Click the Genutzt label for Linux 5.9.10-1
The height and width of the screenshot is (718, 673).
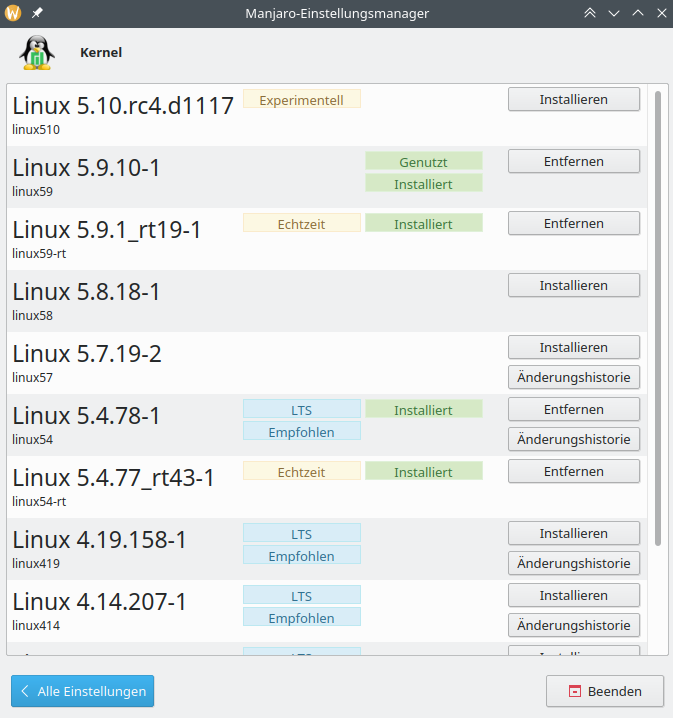pyautogui.click(x=423, y=161)
